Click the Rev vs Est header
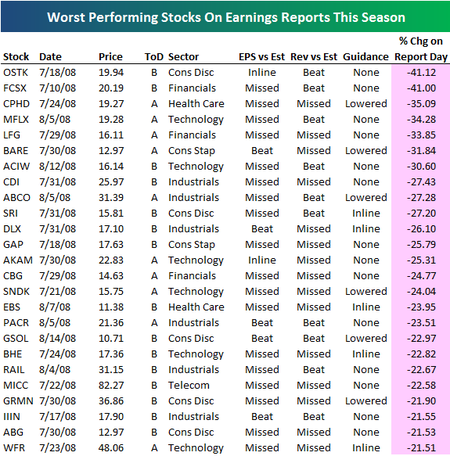The width and height of the screenshot is (450, 456). click(x=314, y=57)
